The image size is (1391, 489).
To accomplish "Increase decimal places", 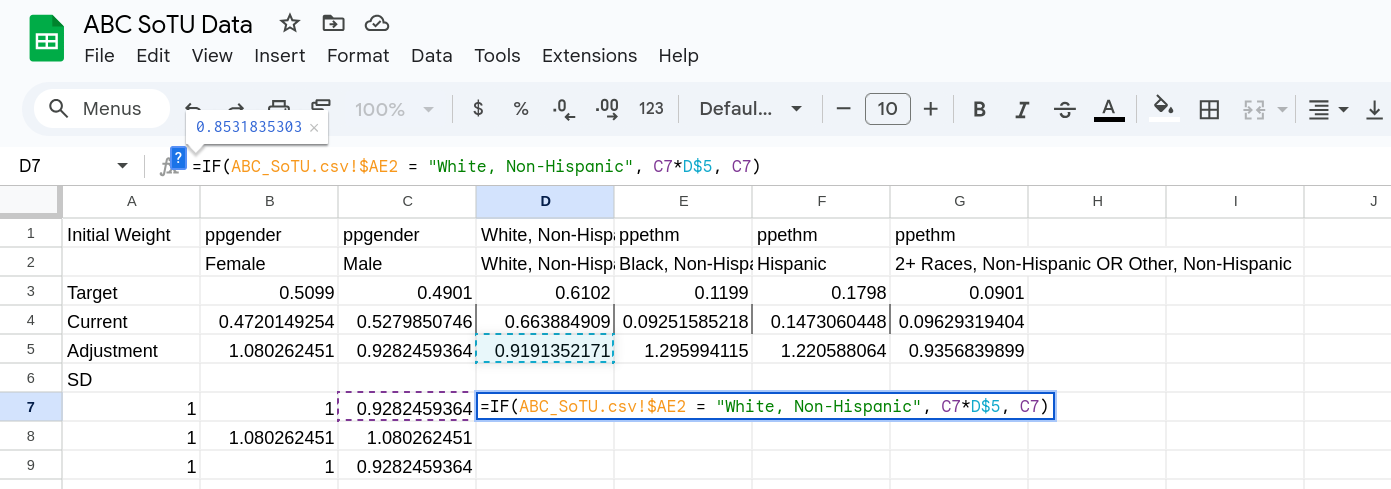I will (x=606, y=109).
